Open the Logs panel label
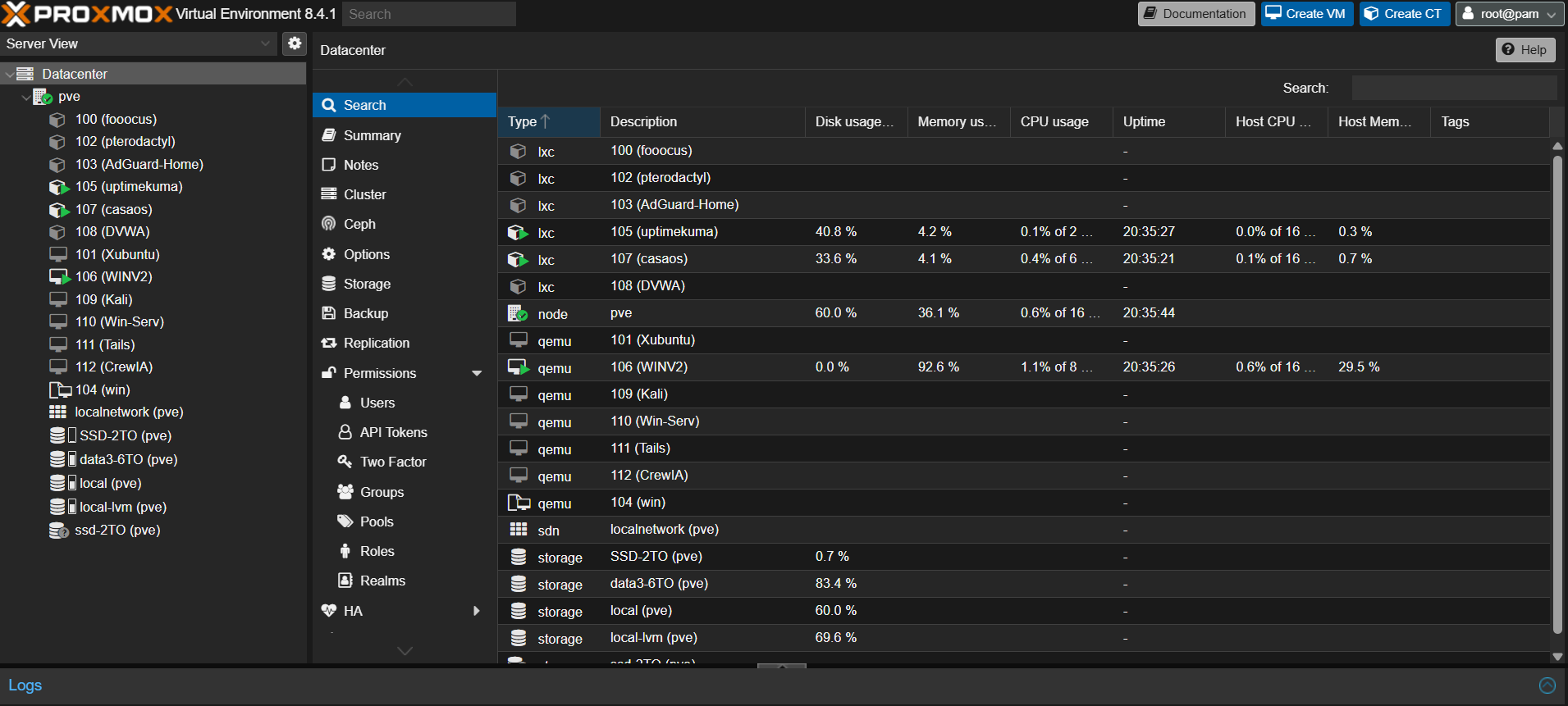This screenshot has width=1568, height=706. [25, 686]
